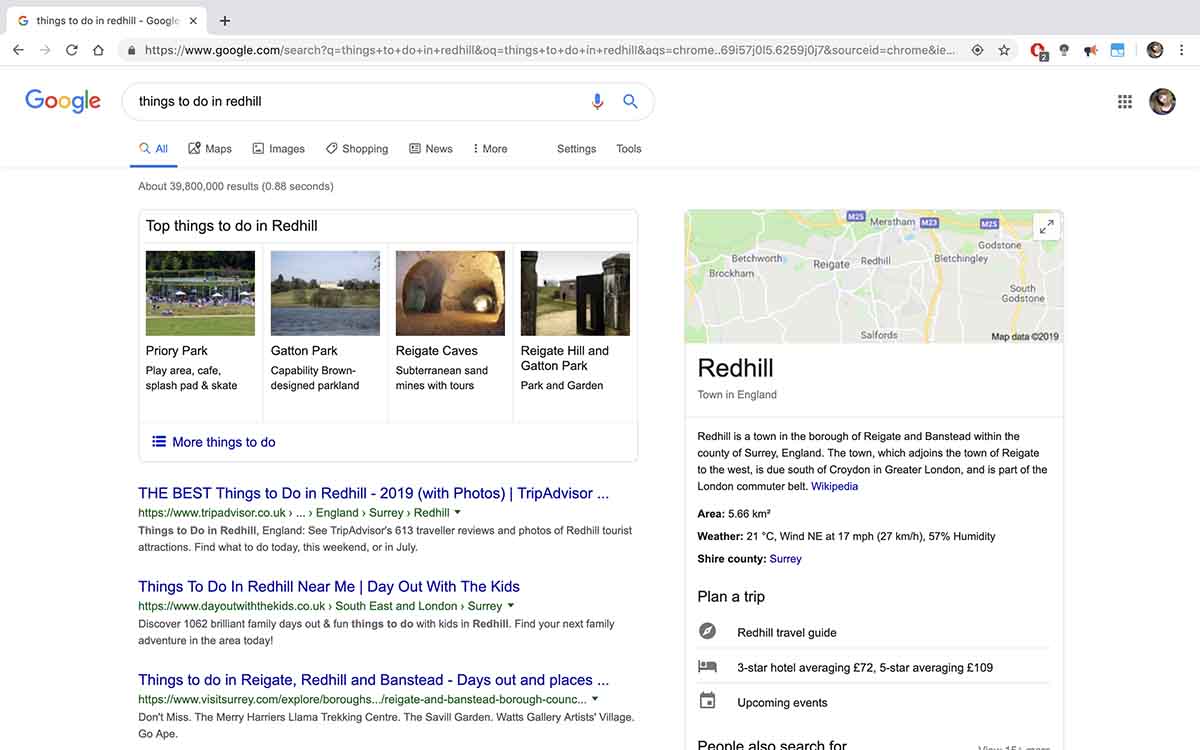This screenshot has height=750, width=1200.
Task: Click the magnifying glass to search
Action: click(x=630, y=101)
